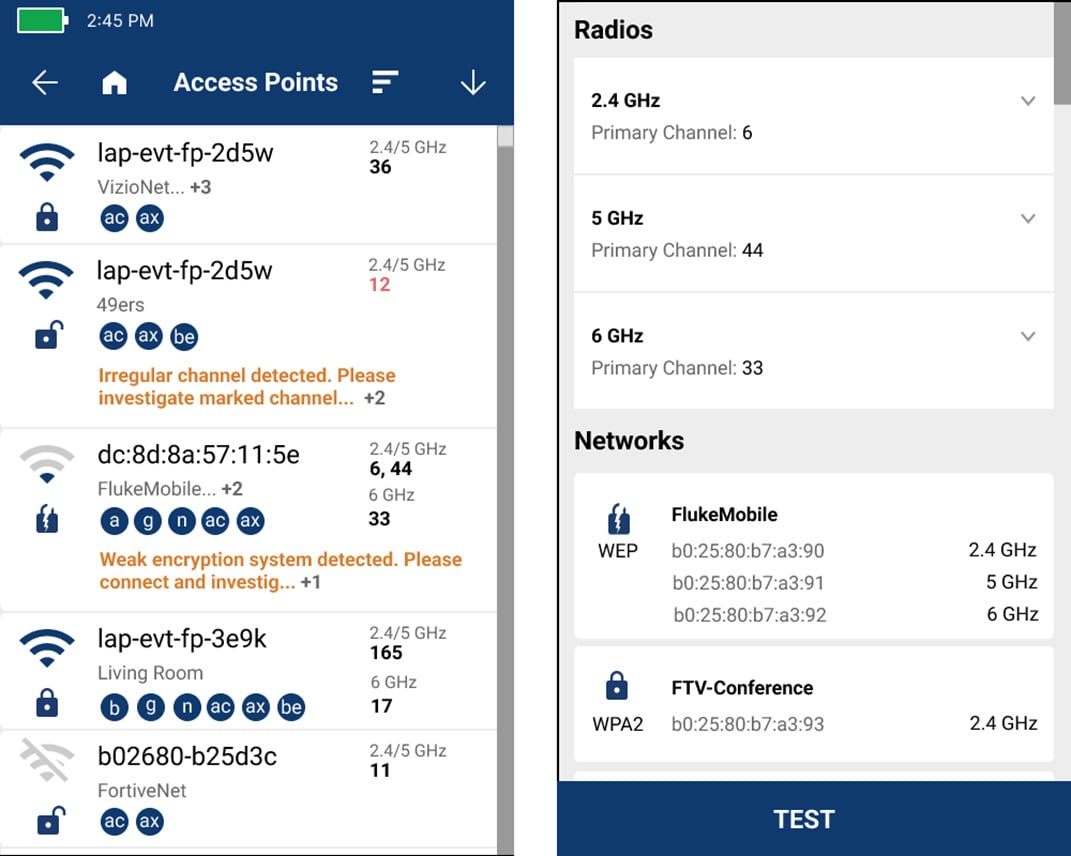The image size is (1071, 856).
Task: Select the 'be' protocol badge on 49ers network
Action: tap(184, 336)
